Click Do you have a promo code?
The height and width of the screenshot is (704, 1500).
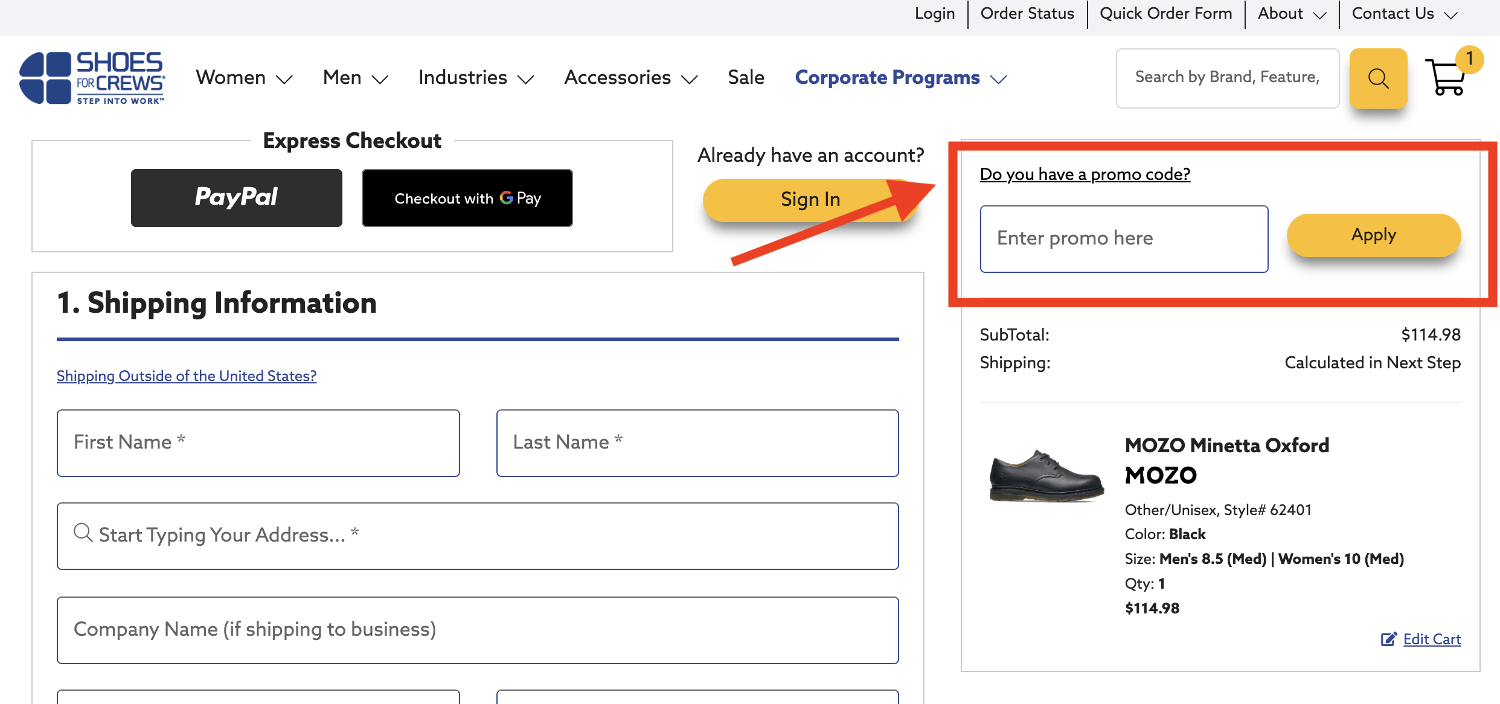click(1085, 174)
